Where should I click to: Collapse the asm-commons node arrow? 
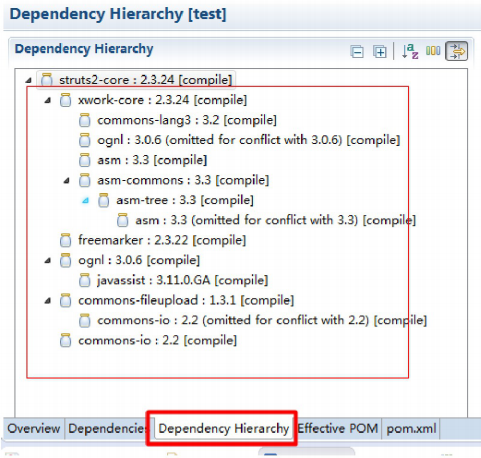coord(67,180)
